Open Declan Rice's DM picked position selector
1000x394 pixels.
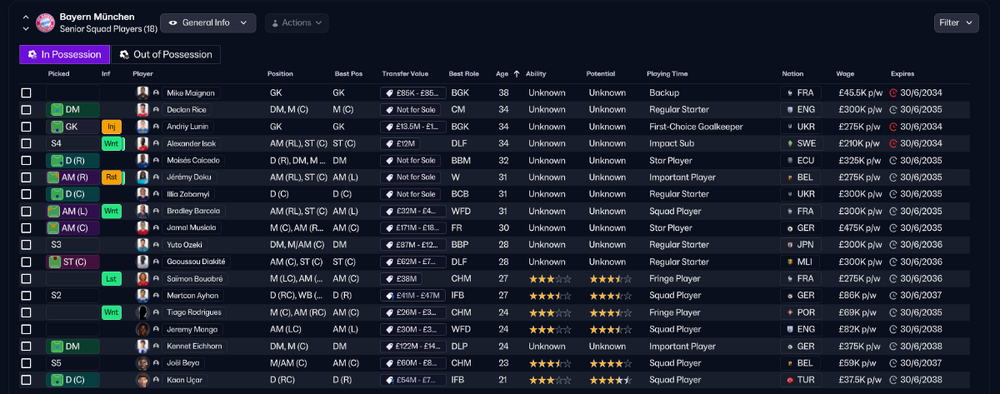(72, 110)
